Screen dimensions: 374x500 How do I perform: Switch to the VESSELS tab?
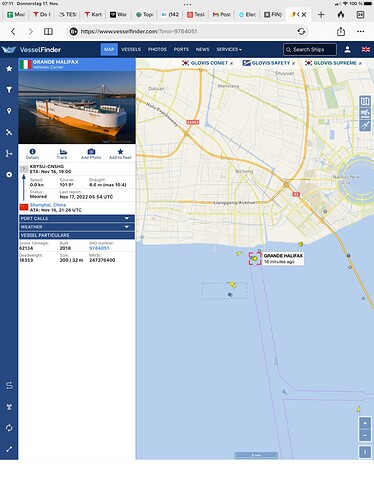pyautogui.click(x=131, y=49)
